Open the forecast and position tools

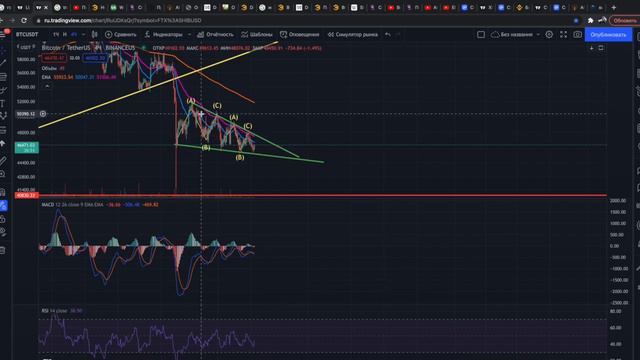point(3,130)
